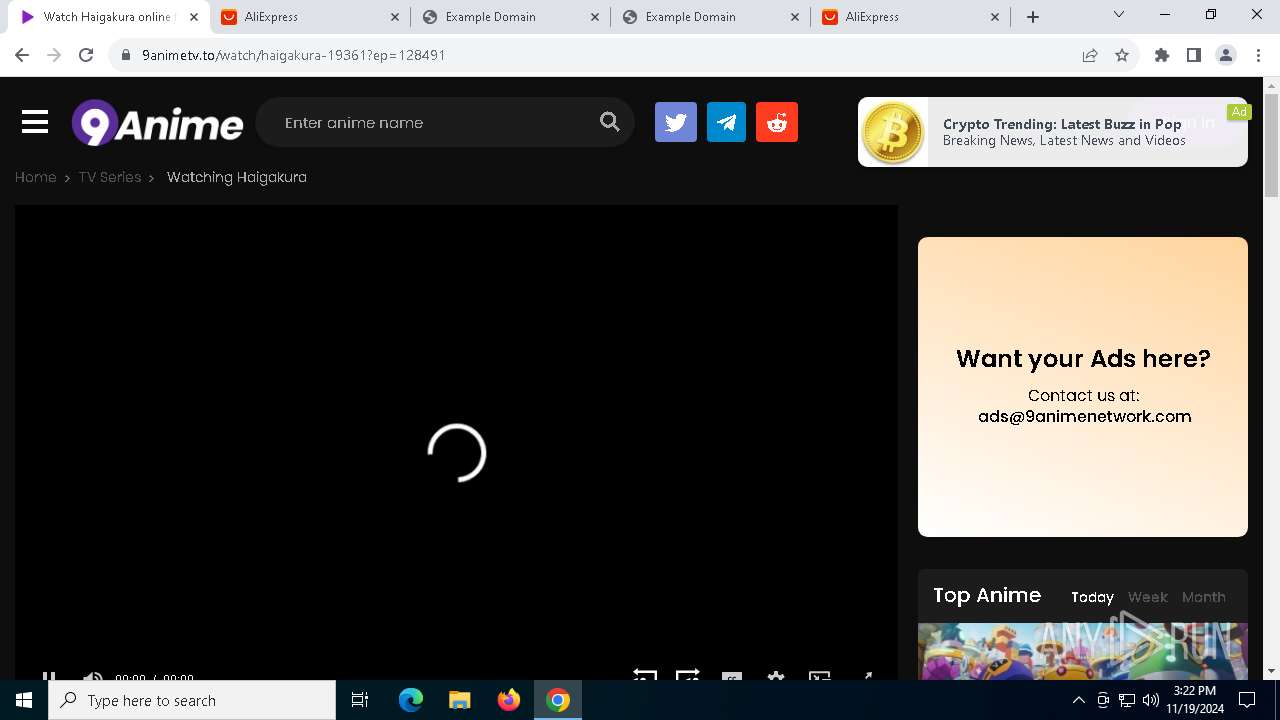Open the hamburger menu beside 9Anime logo

(35, 122)
